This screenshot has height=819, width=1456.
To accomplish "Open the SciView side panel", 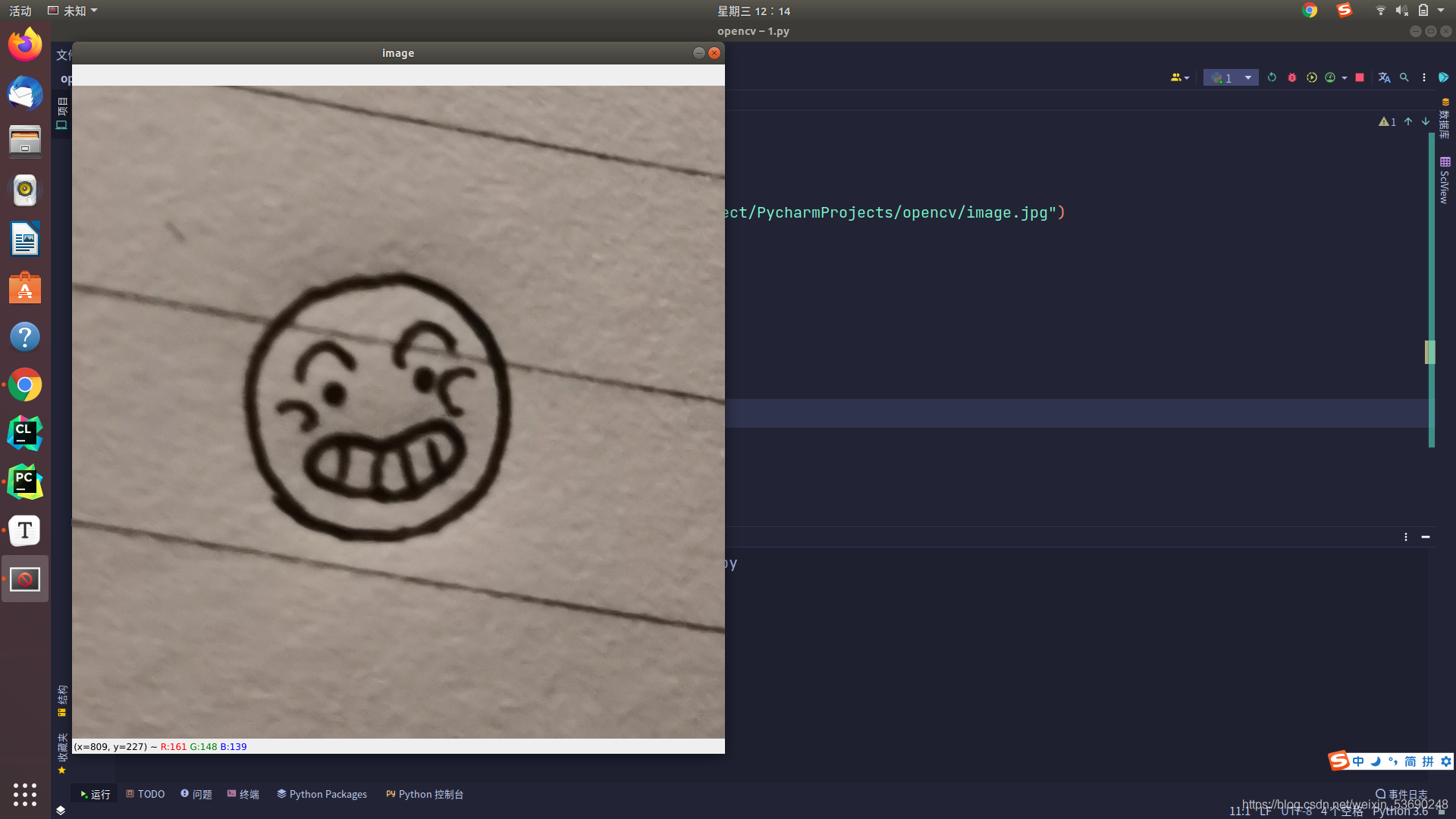I will point(1445,180).
